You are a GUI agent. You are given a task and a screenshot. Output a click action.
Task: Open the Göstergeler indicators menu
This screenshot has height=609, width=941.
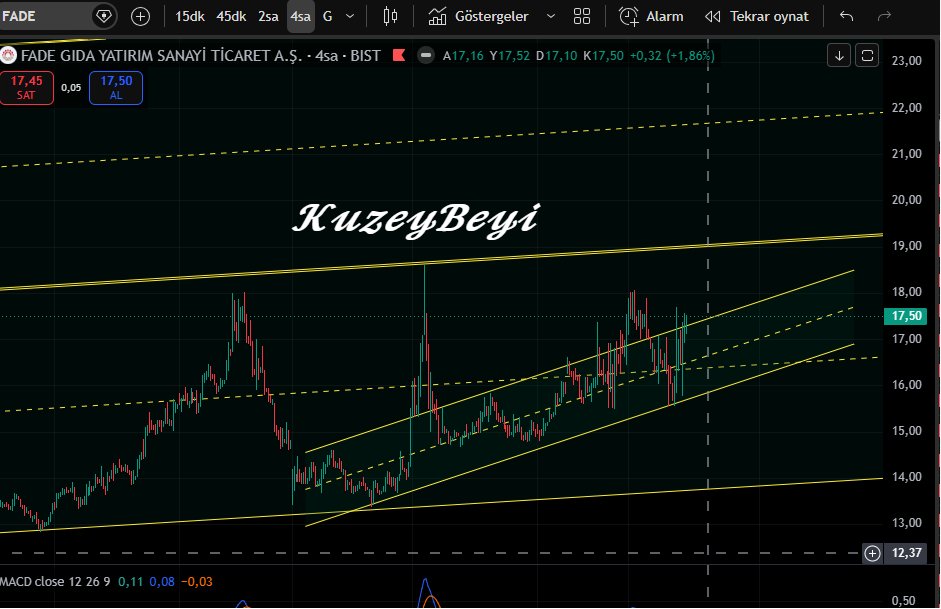pyautogui.click(x=478, y=17)
